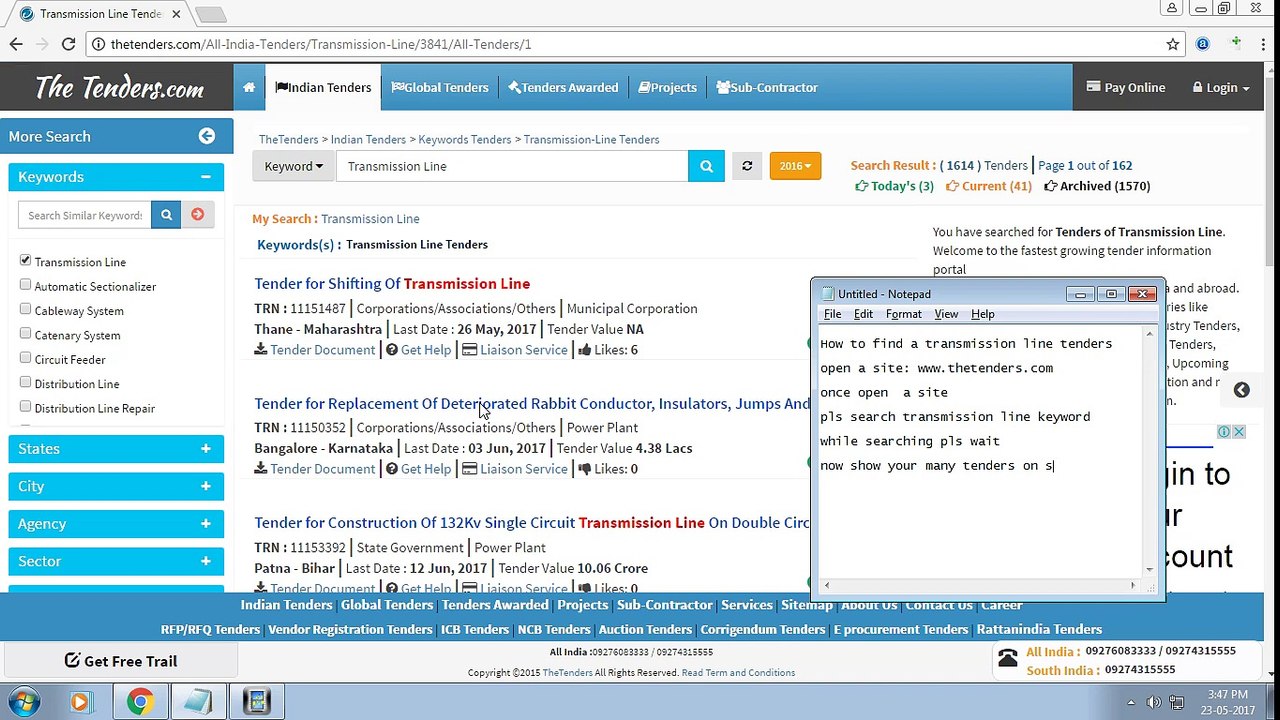Screen dimensions: 1280x720
Task: Bookmark this page with the star icon
Action: tap(1173, 44)
